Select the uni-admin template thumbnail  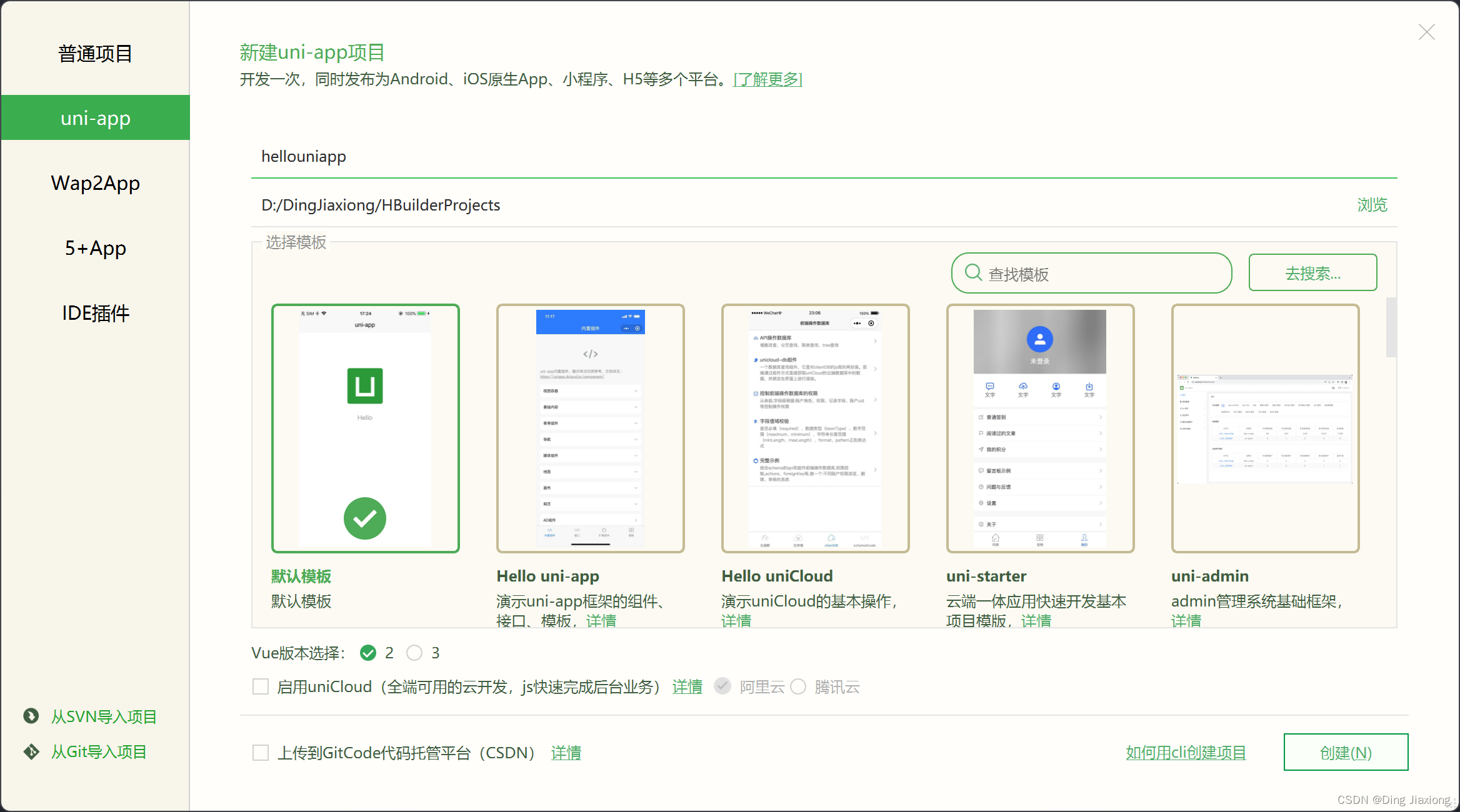coord(1265,427)
